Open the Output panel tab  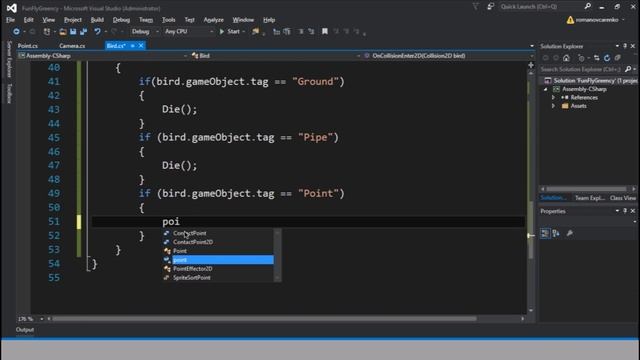tap(25, 330)
